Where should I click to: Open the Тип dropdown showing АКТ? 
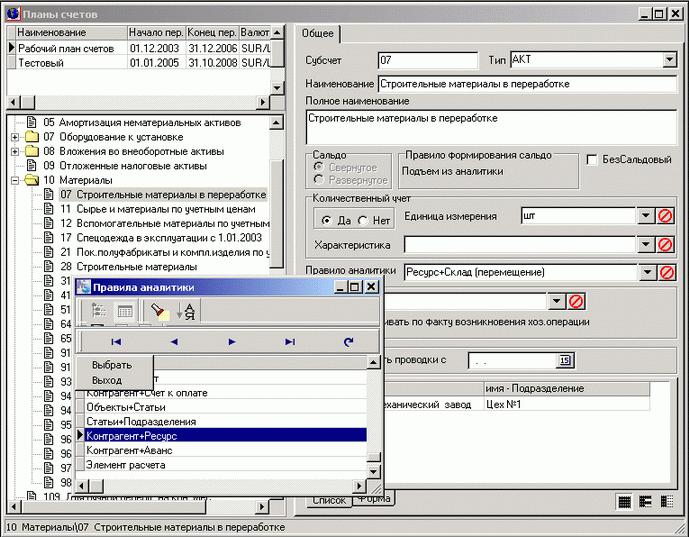669,59
